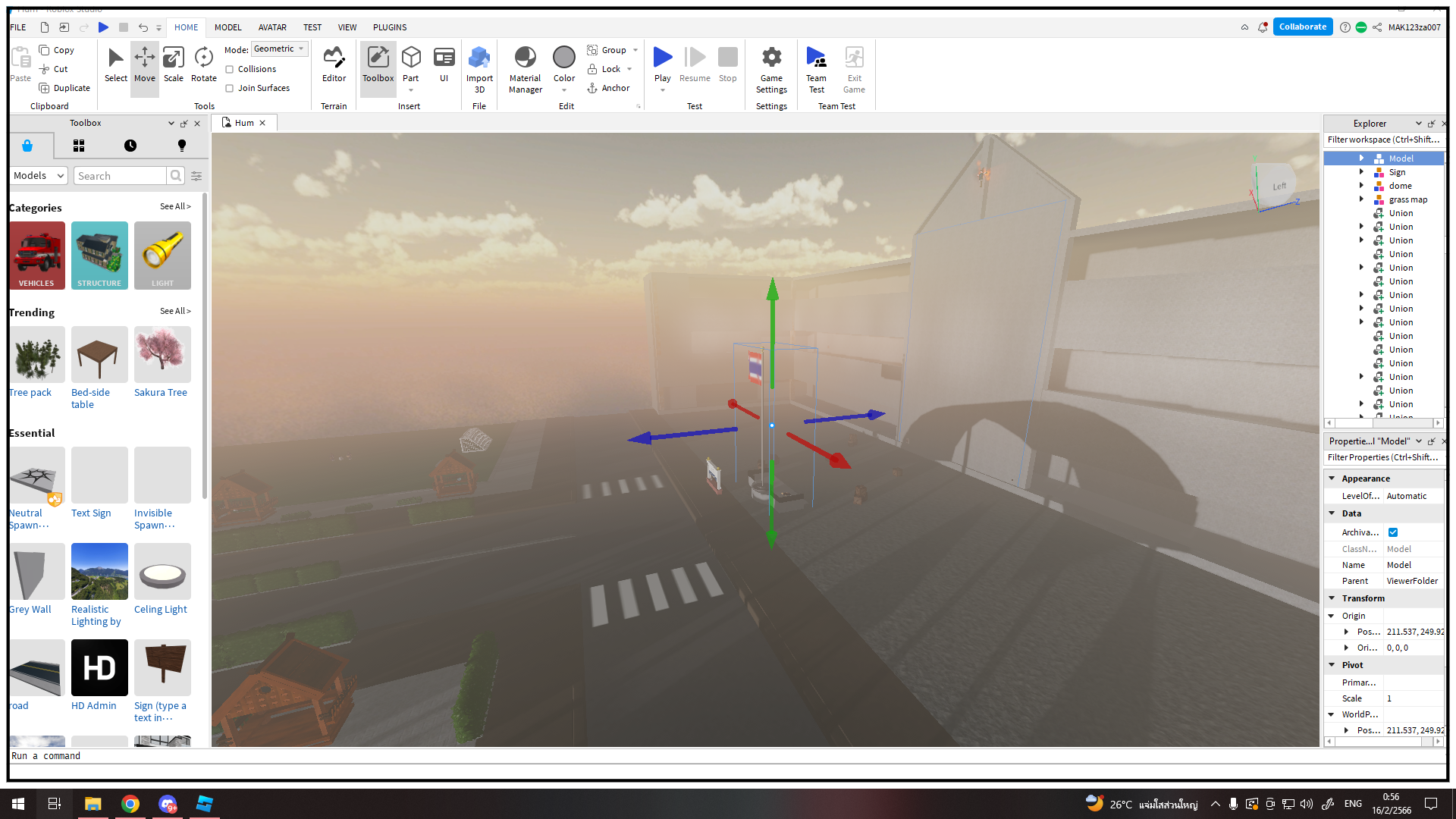Open the UI insert tool
The image size is (1456, 819).
tap(444, 65)
